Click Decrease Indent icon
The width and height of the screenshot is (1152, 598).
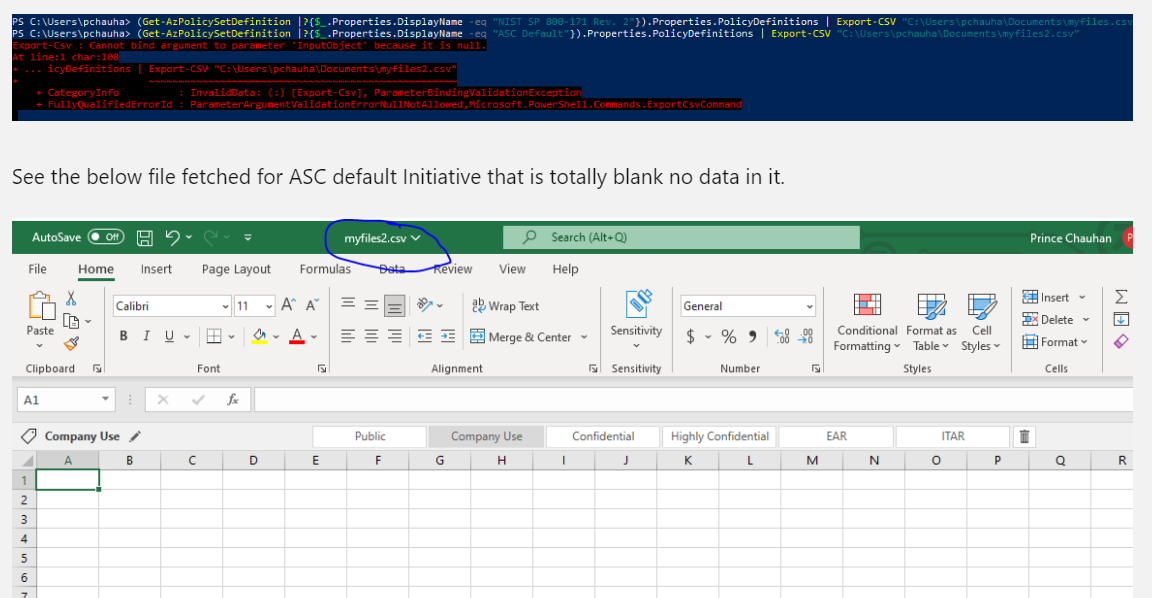click(425, 336)
